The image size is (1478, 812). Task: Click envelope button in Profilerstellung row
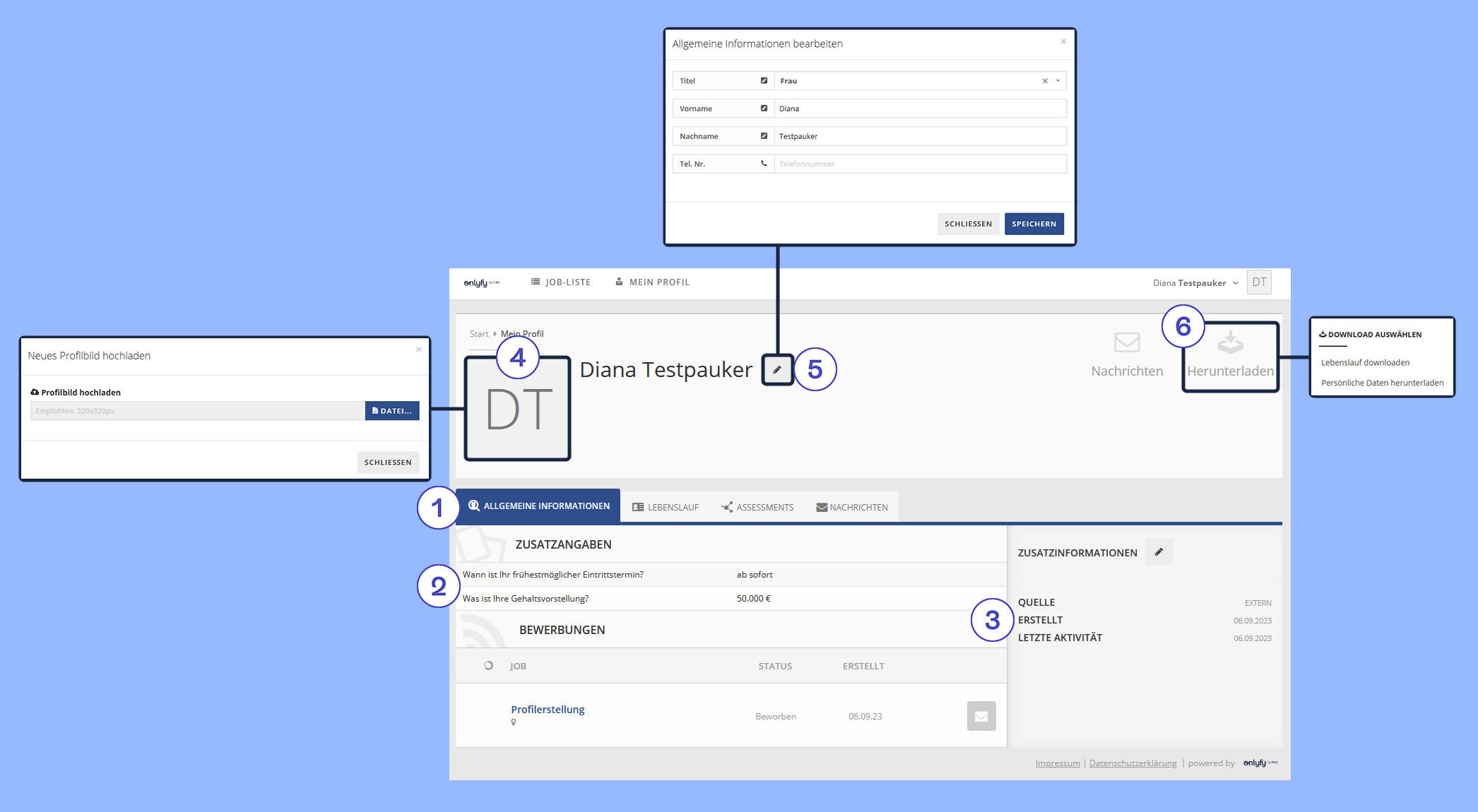click(981, 716)
